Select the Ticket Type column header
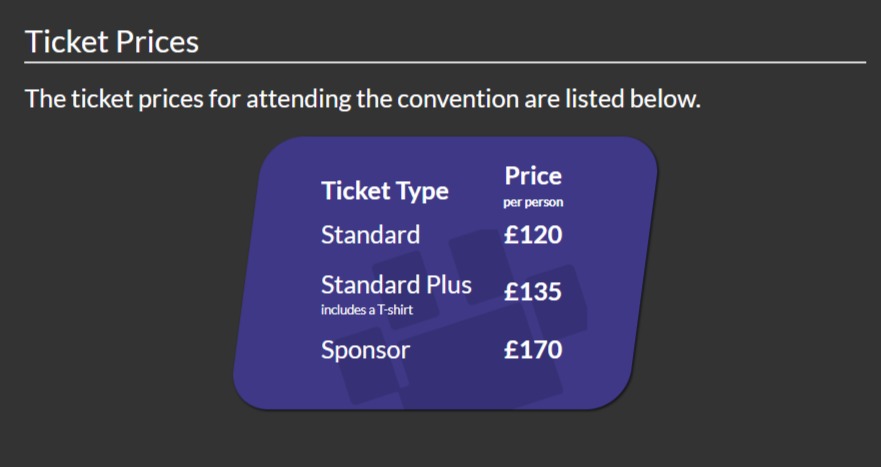Screen dimensions: 881x467 click(x=384, y=191)
